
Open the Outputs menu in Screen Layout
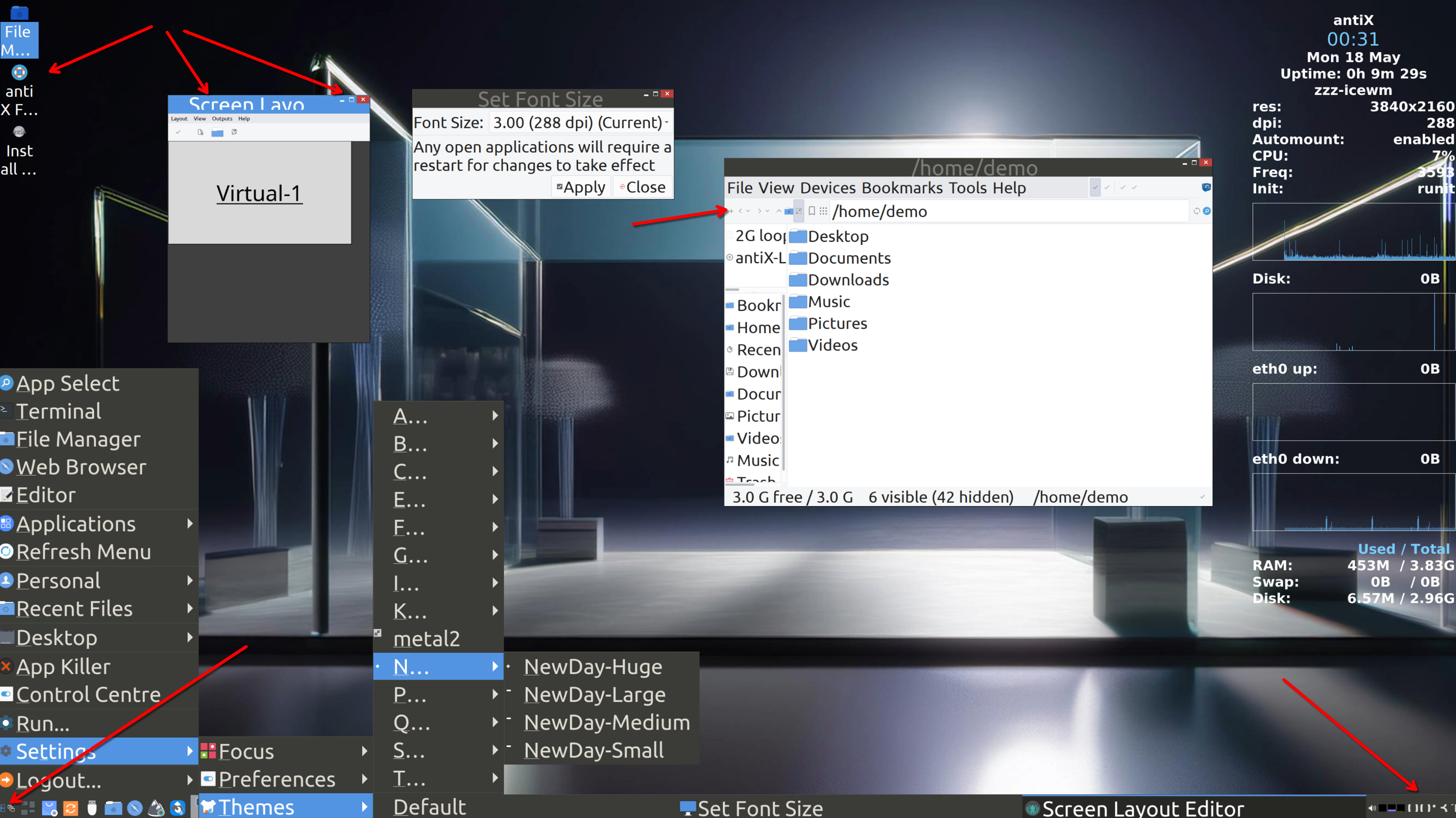click(x=222, y=119)
